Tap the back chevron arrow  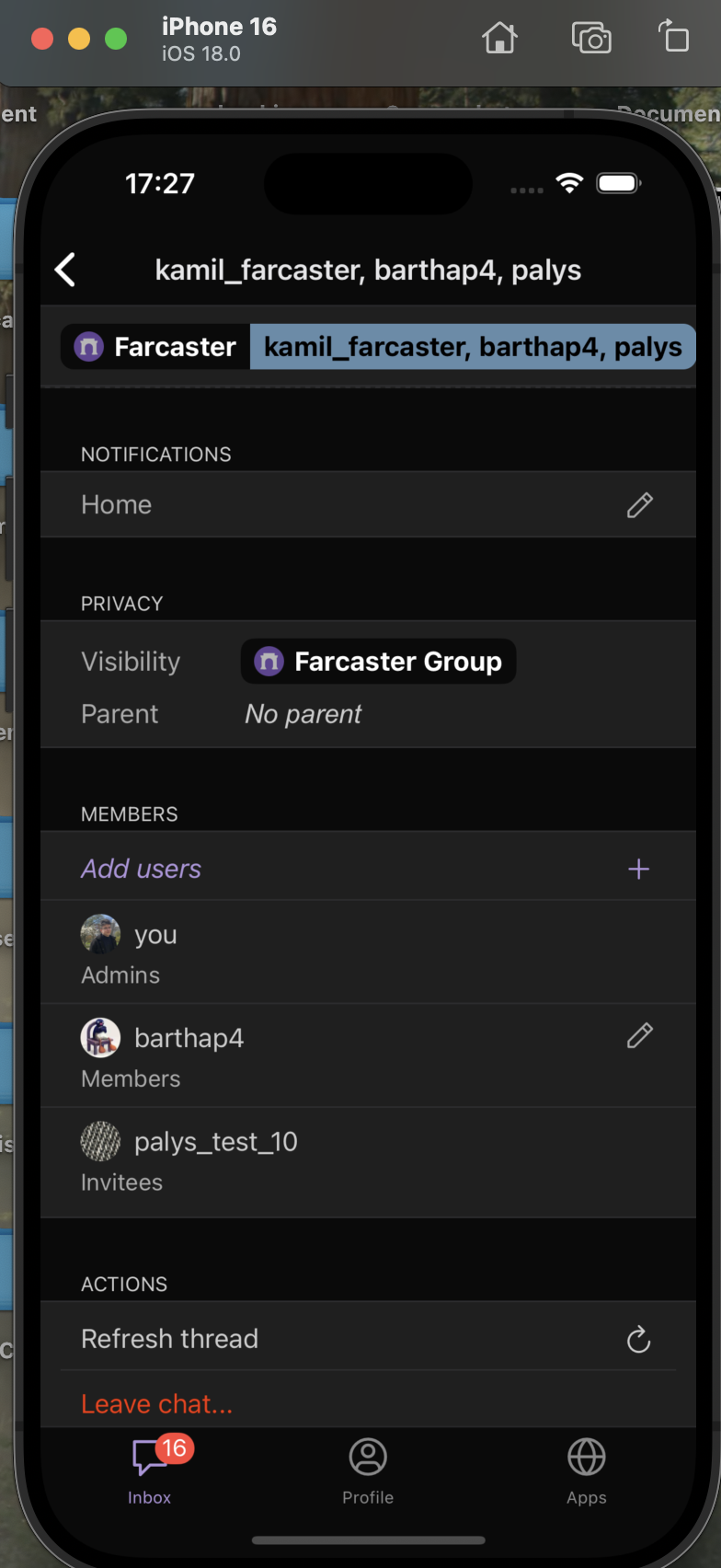point(65,270)
